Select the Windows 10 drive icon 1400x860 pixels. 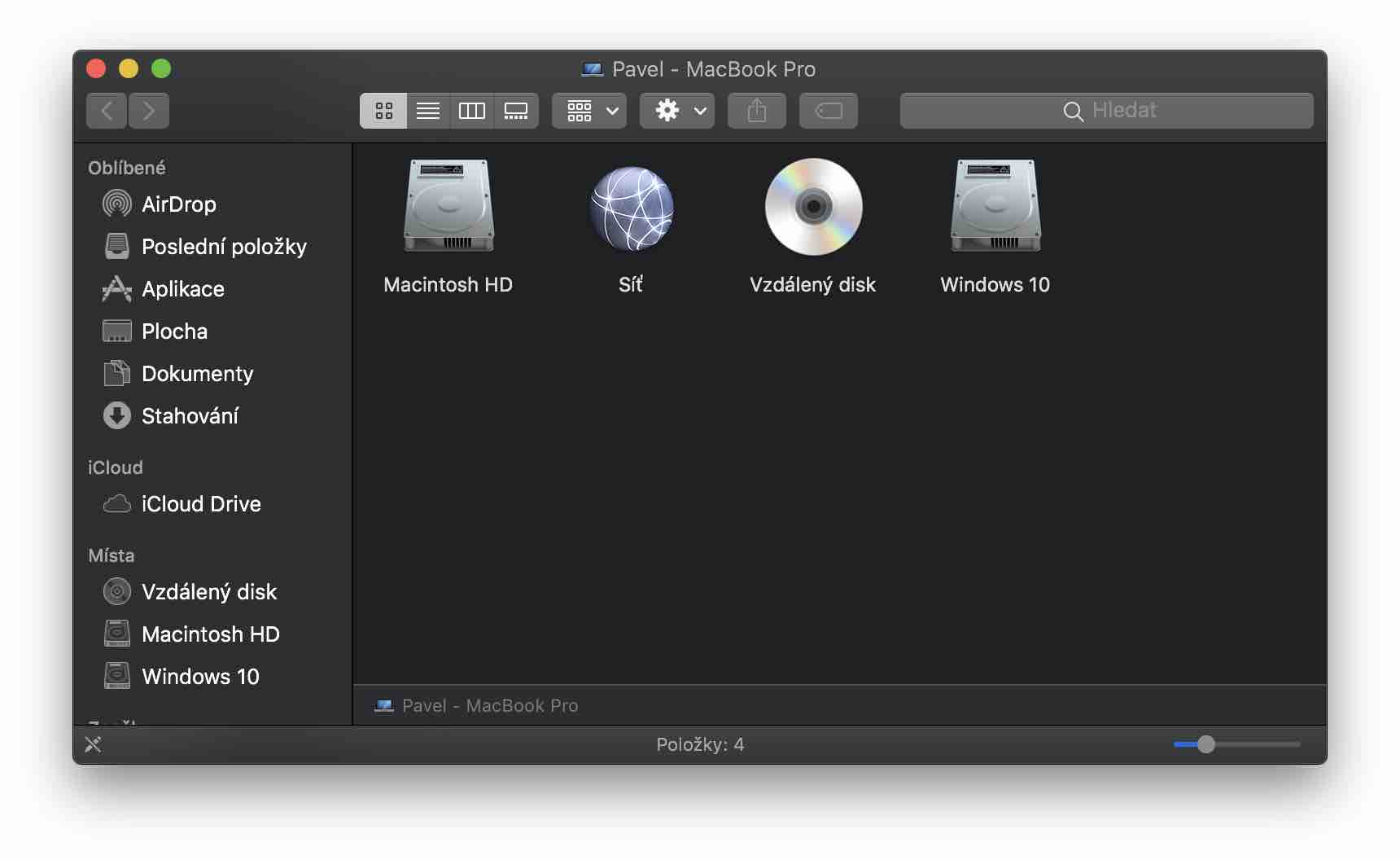tap(995, 206)
